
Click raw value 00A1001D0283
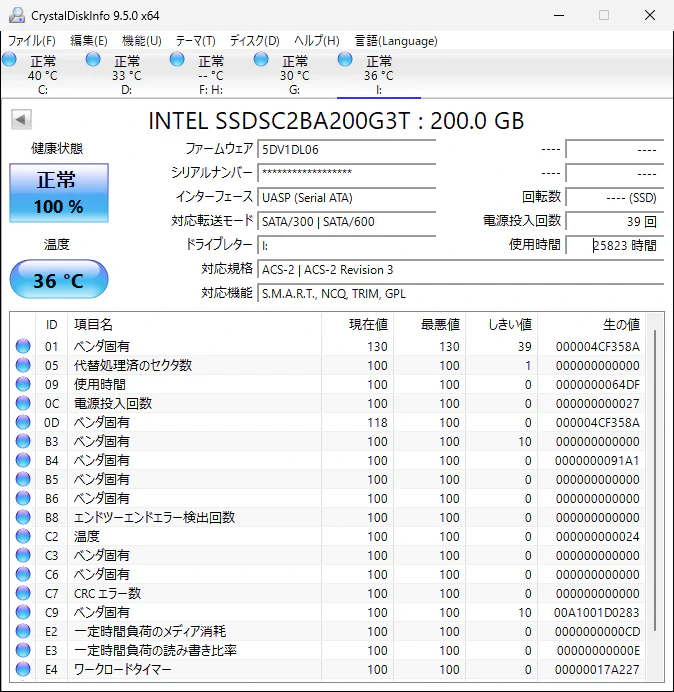point(596,612)
